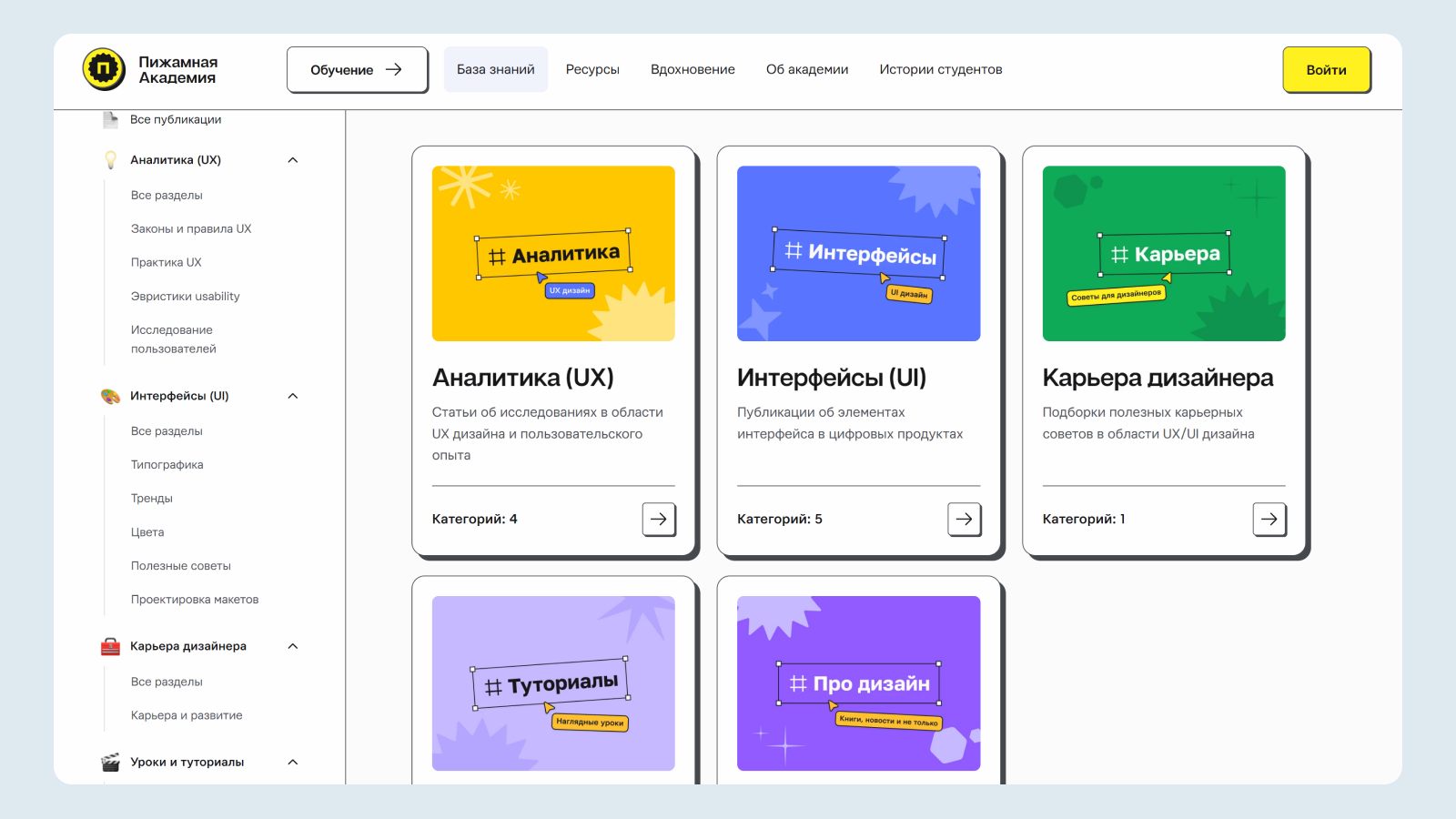Click the Войти button
The width and height of the screenshot is (1456, 819).
[1326, 69]
